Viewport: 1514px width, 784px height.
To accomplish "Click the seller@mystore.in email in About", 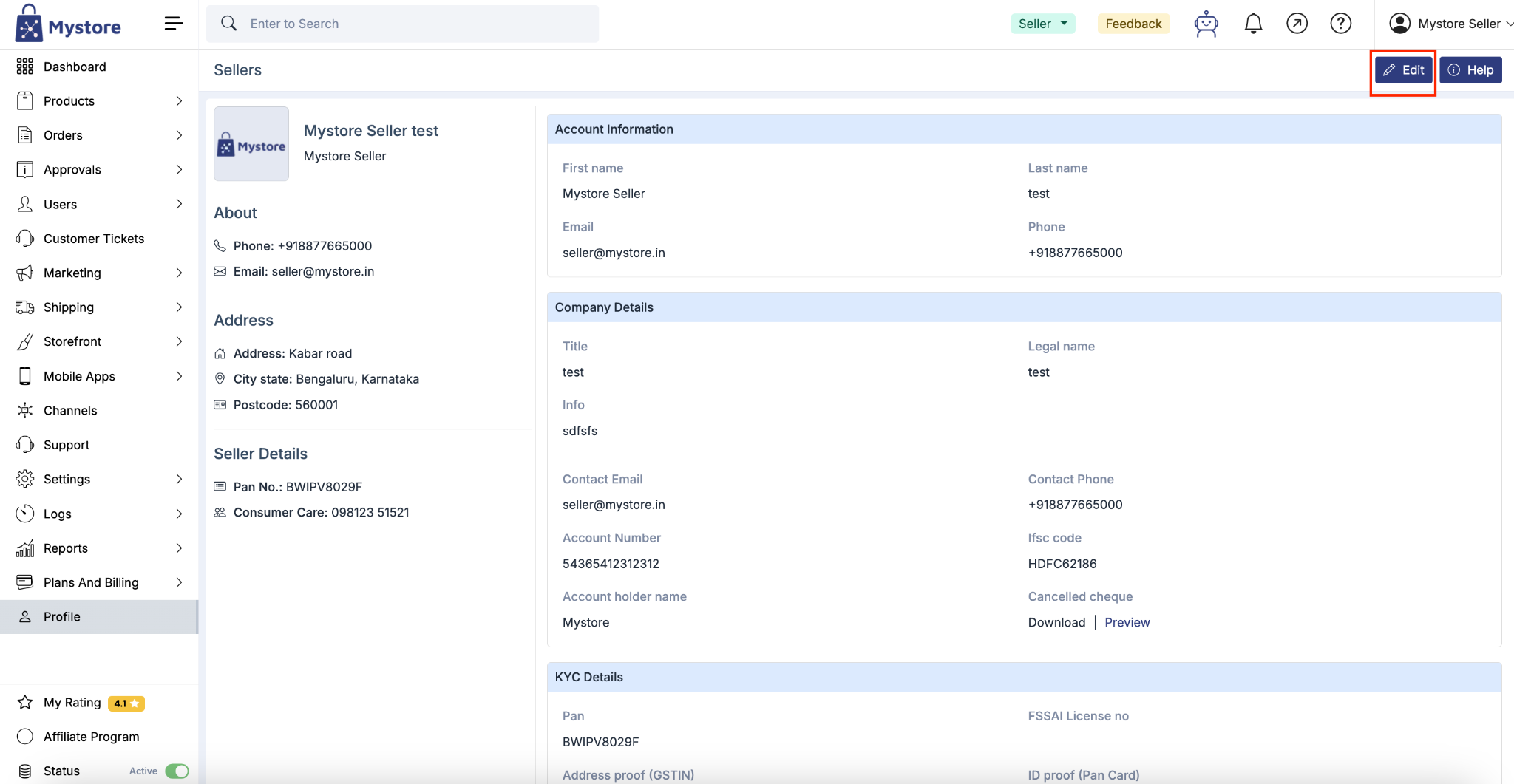I will pyautogui.click(x=323, y=271).
